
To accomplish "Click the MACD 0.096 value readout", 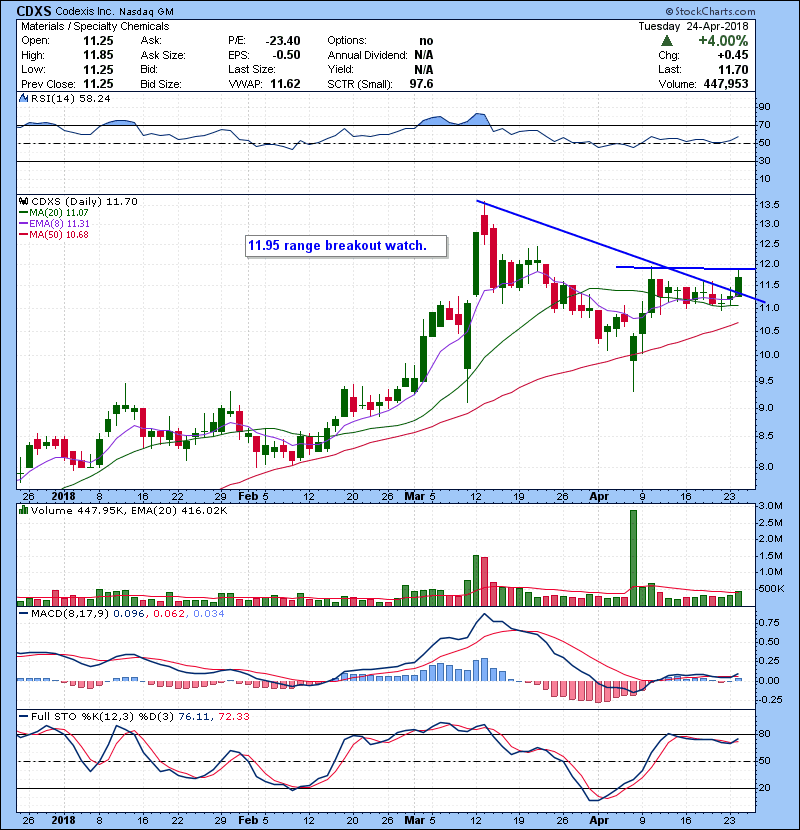I will click(x=129, y=614).
